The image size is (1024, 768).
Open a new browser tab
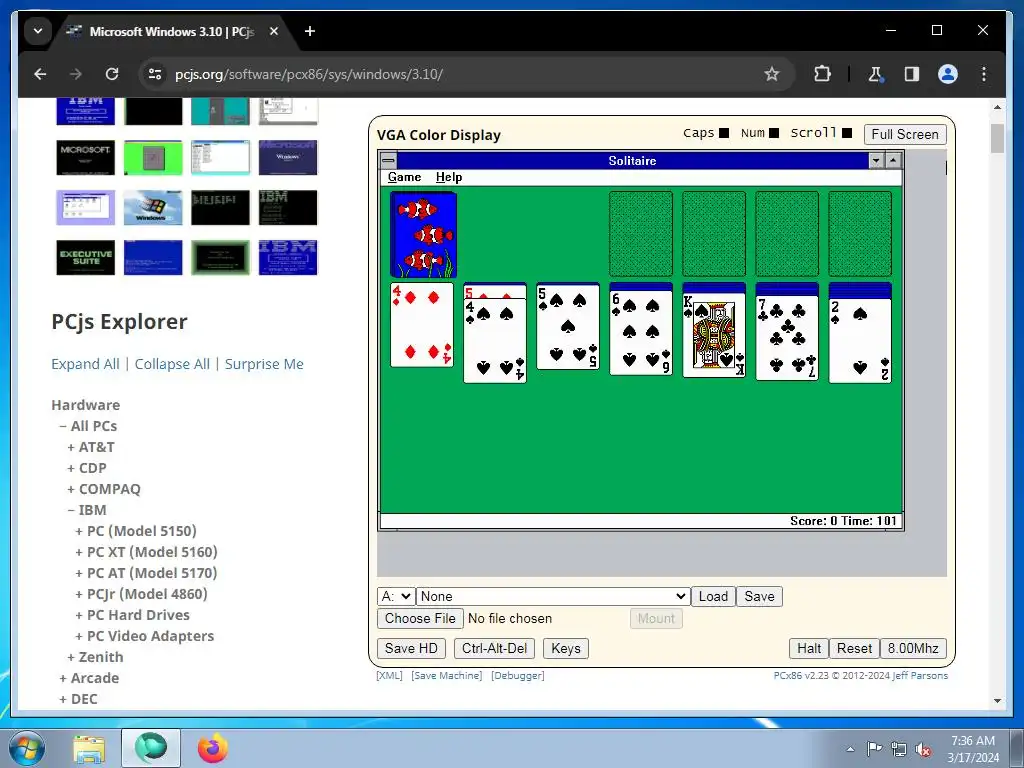[310, 31]
